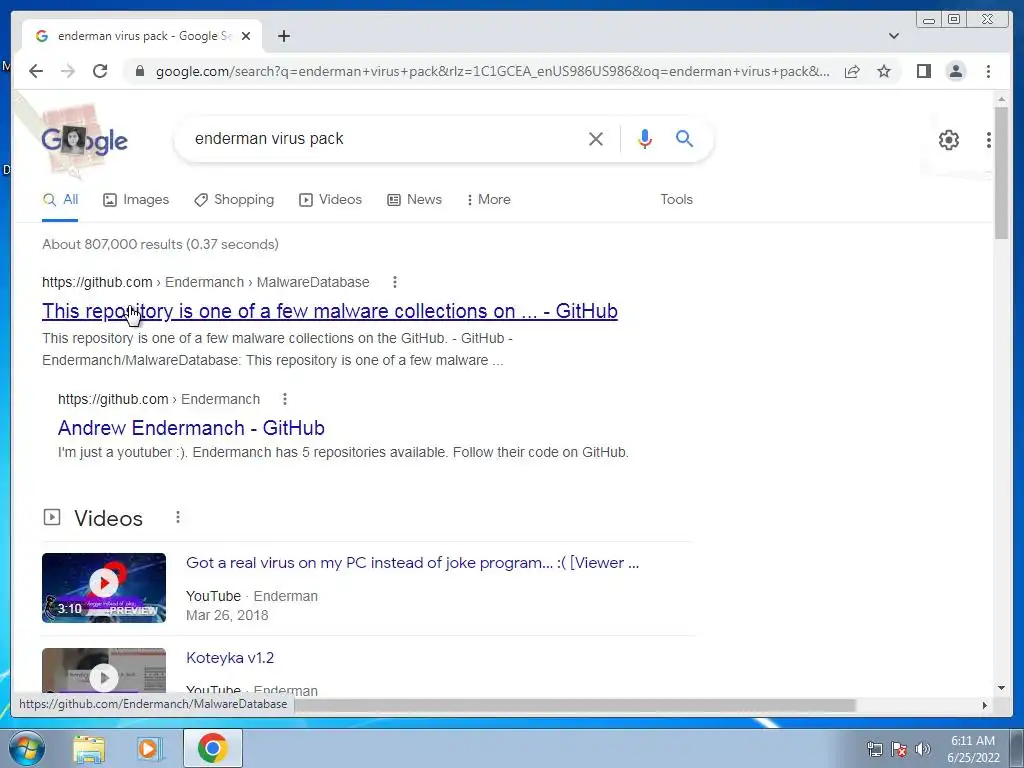Reload the Google search page
The height and width of the screenshot is (768, 1024).
click(100, 71)
